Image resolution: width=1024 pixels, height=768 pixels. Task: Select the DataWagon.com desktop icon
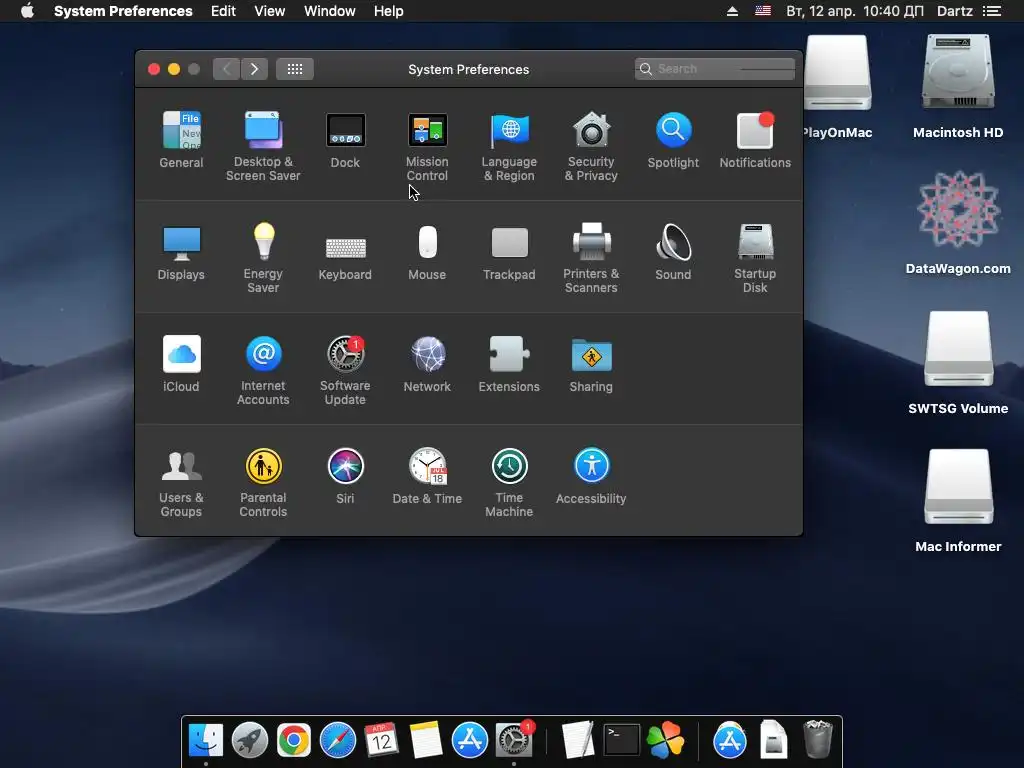(958, 223)
